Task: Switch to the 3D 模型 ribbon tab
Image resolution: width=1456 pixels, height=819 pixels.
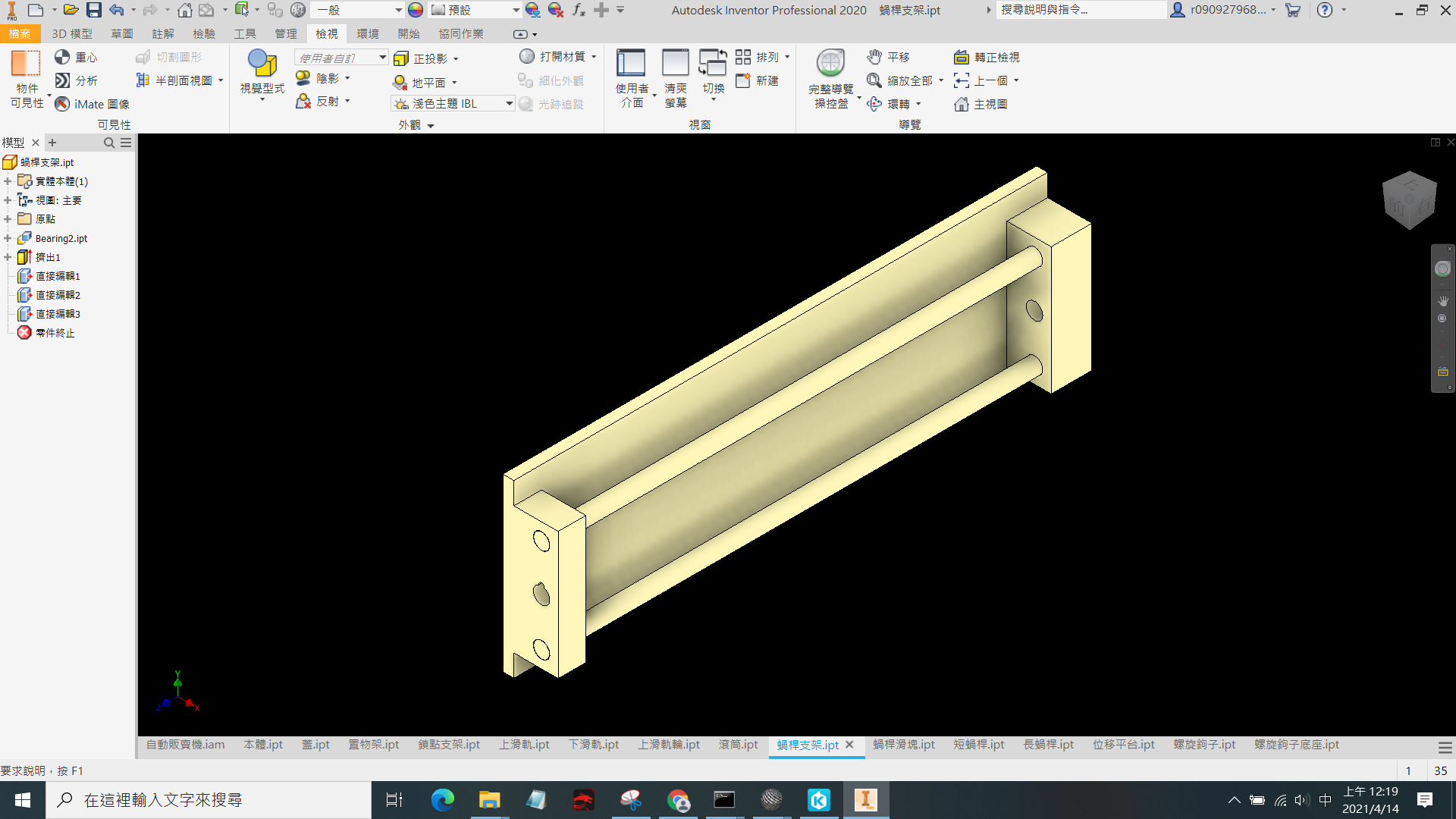Action: click(72, 34)
